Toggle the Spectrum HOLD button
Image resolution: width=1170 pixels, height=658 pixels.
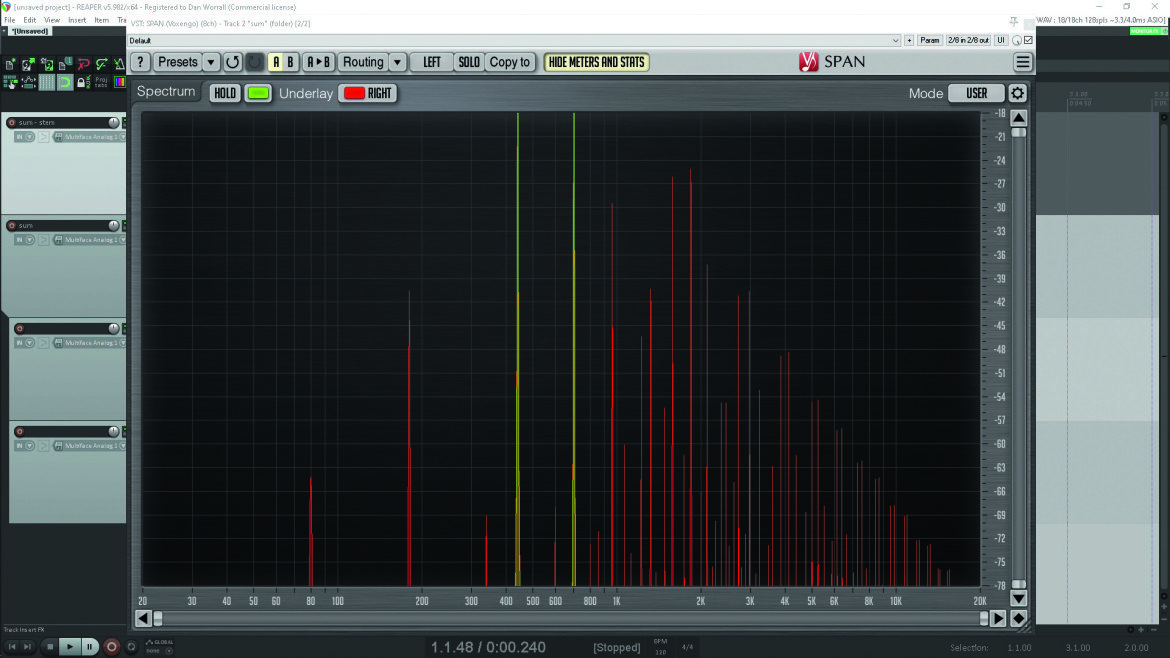pyautogui.click(x=225, y=93)
